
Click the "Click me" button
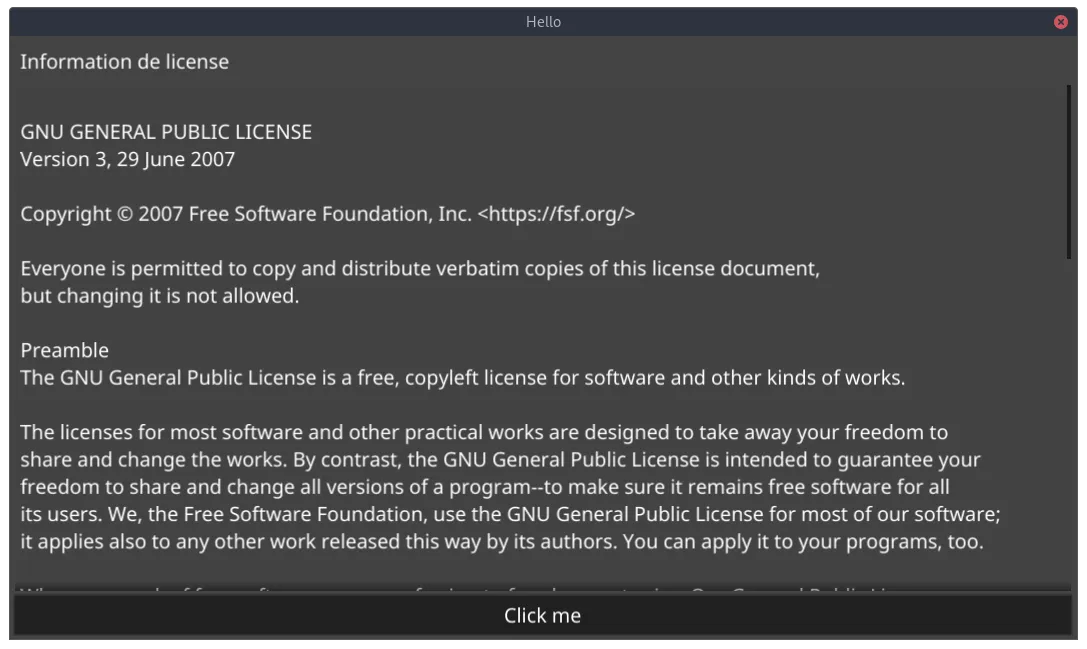[x=542, y=615]
